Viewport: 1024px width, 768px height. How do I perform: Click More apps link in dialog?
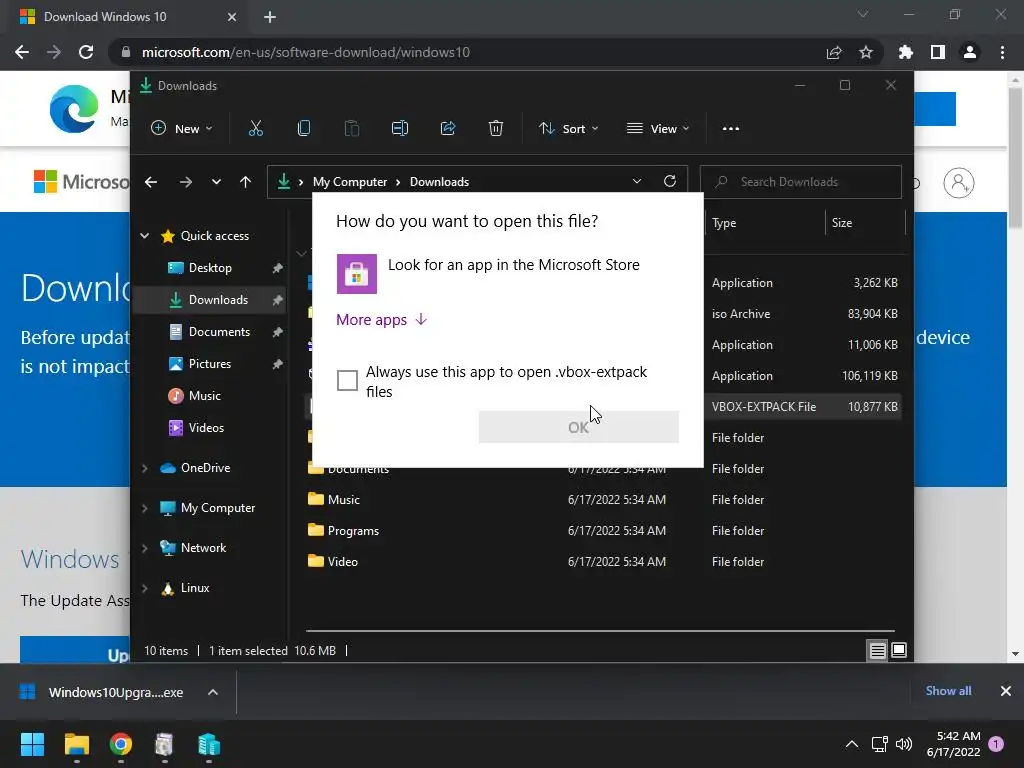coord(381,319)
